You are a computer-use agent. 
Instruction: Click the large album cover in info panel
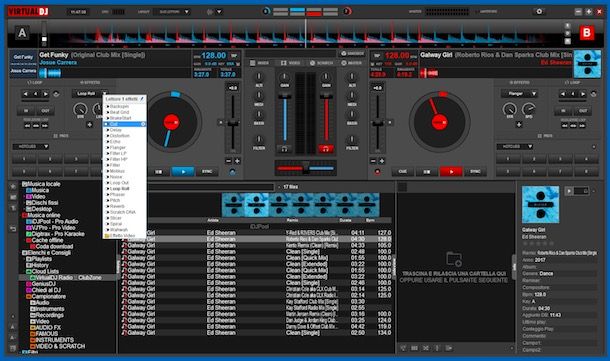540,205
